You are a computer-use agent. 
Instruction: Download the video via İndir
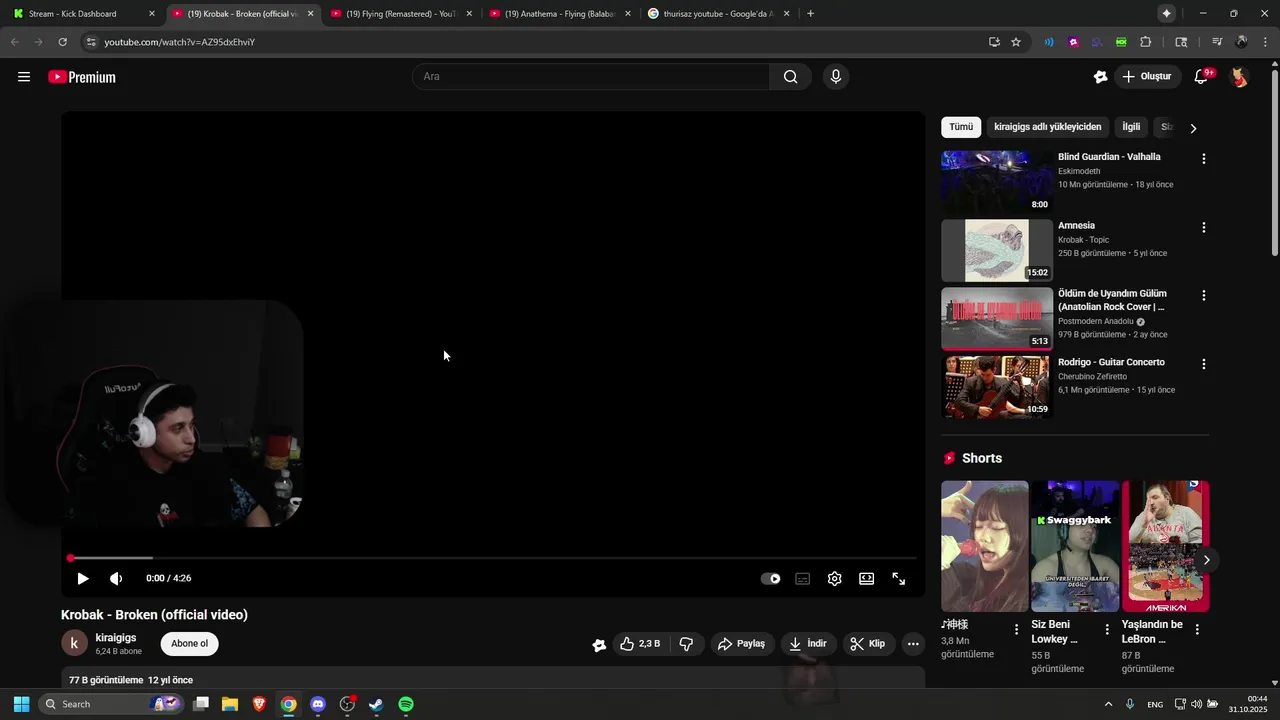[x=808, y=644]
